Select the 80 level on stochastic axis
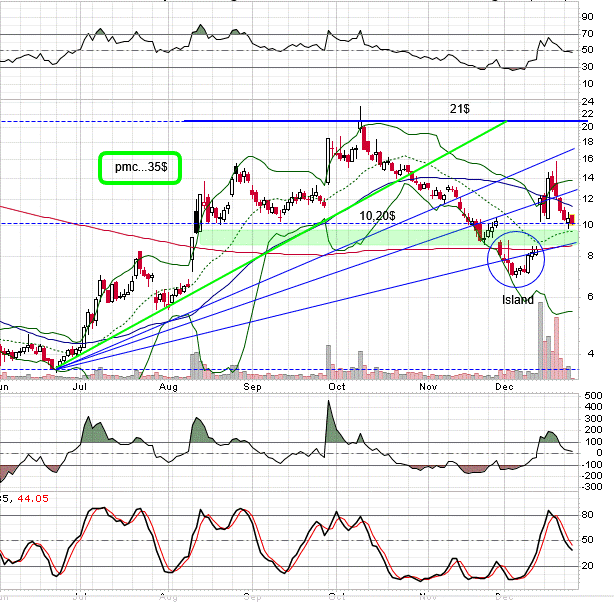This screenshot has height=603, width=614. coord(586,516)
